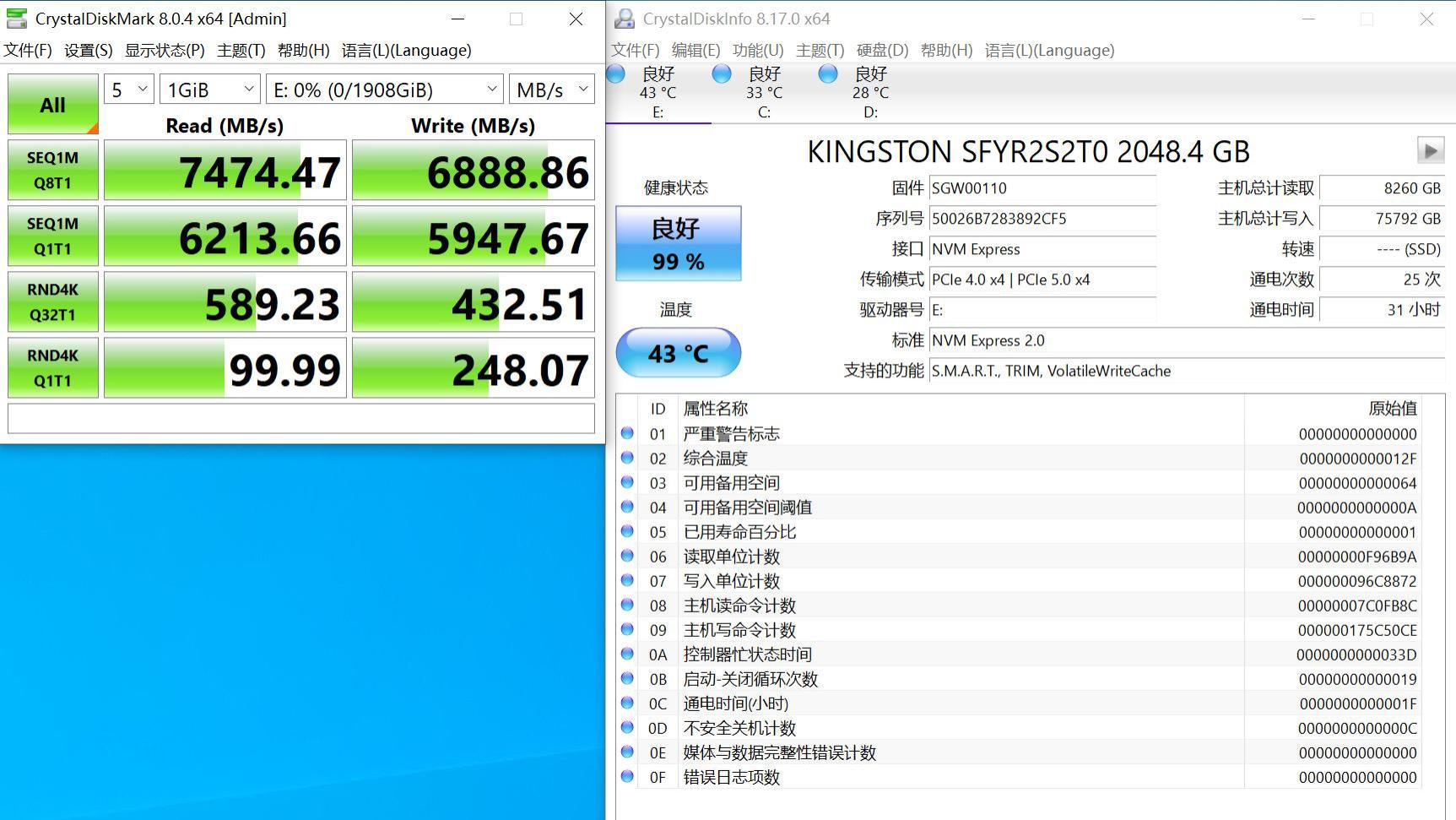
Task: Click RND4K Q1T1 write result 248.07
Action: point(474,367)
